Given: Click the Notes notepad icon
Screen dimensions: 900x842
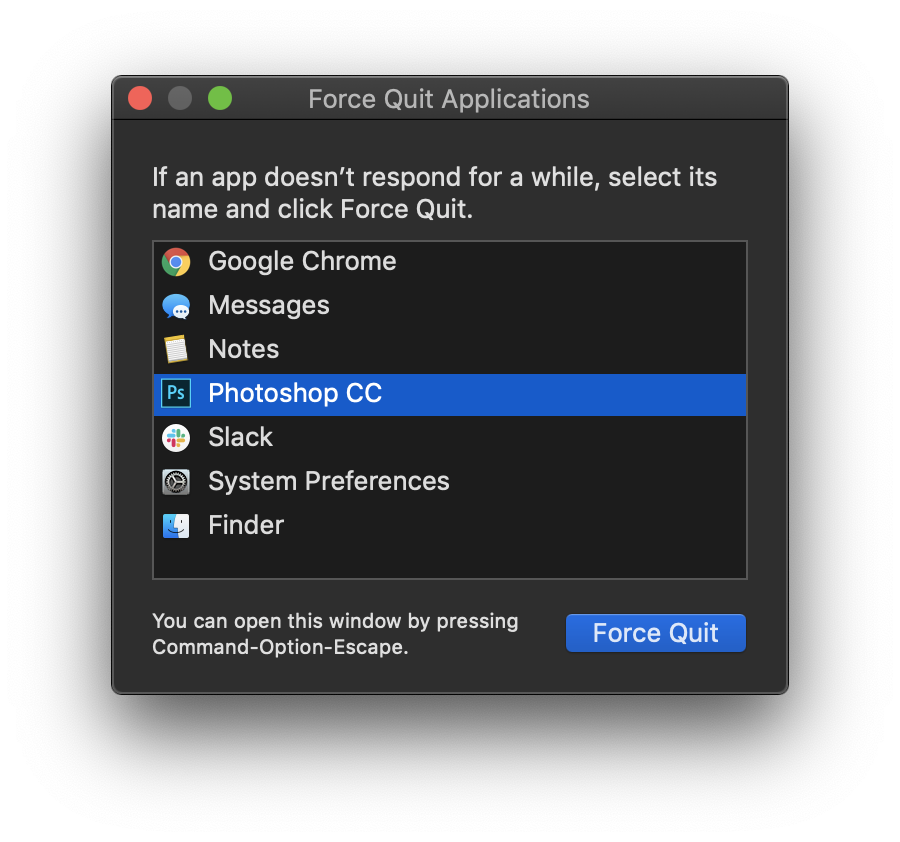Looking at the screenshot, I should click(x=176, y=350).
